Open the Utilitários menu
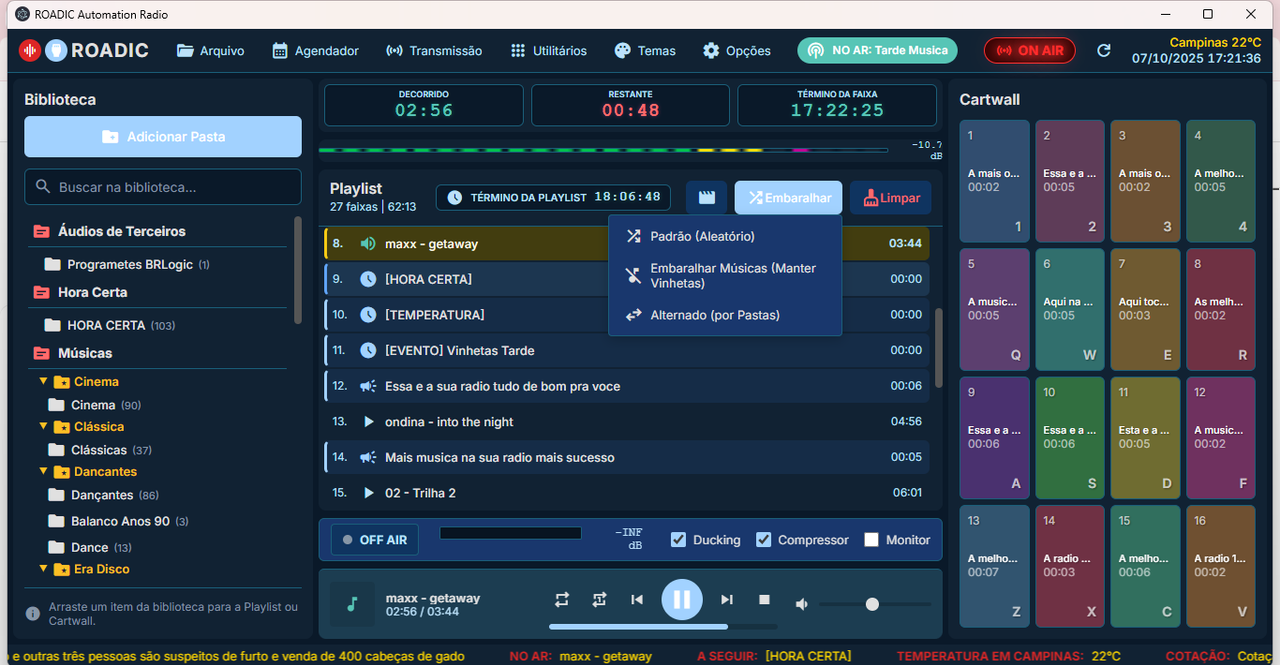1280x665 pixels. pyautogui.click(x=548, y=50)
